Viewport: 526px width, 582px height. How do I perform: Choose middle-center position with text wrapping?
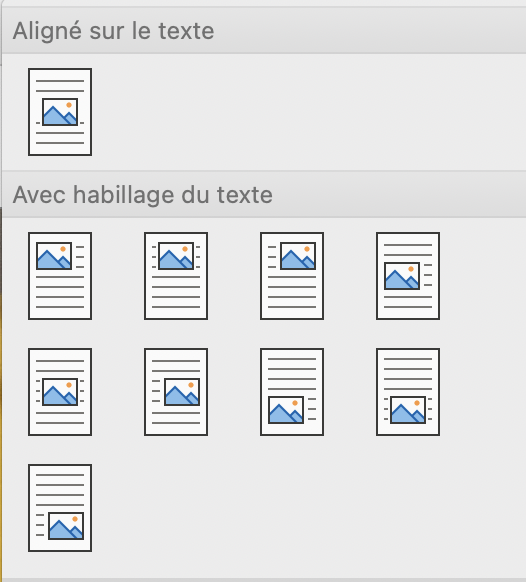coord(60,392)
